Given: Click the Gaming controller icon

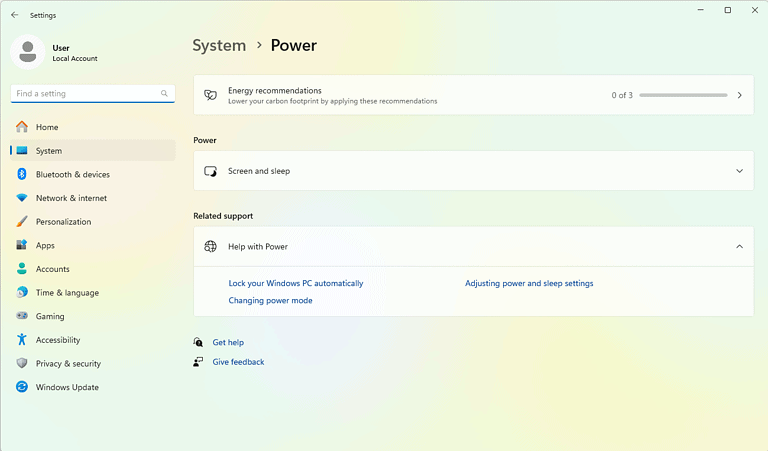Looking at the screenshot, I should [x=22, y=316].
